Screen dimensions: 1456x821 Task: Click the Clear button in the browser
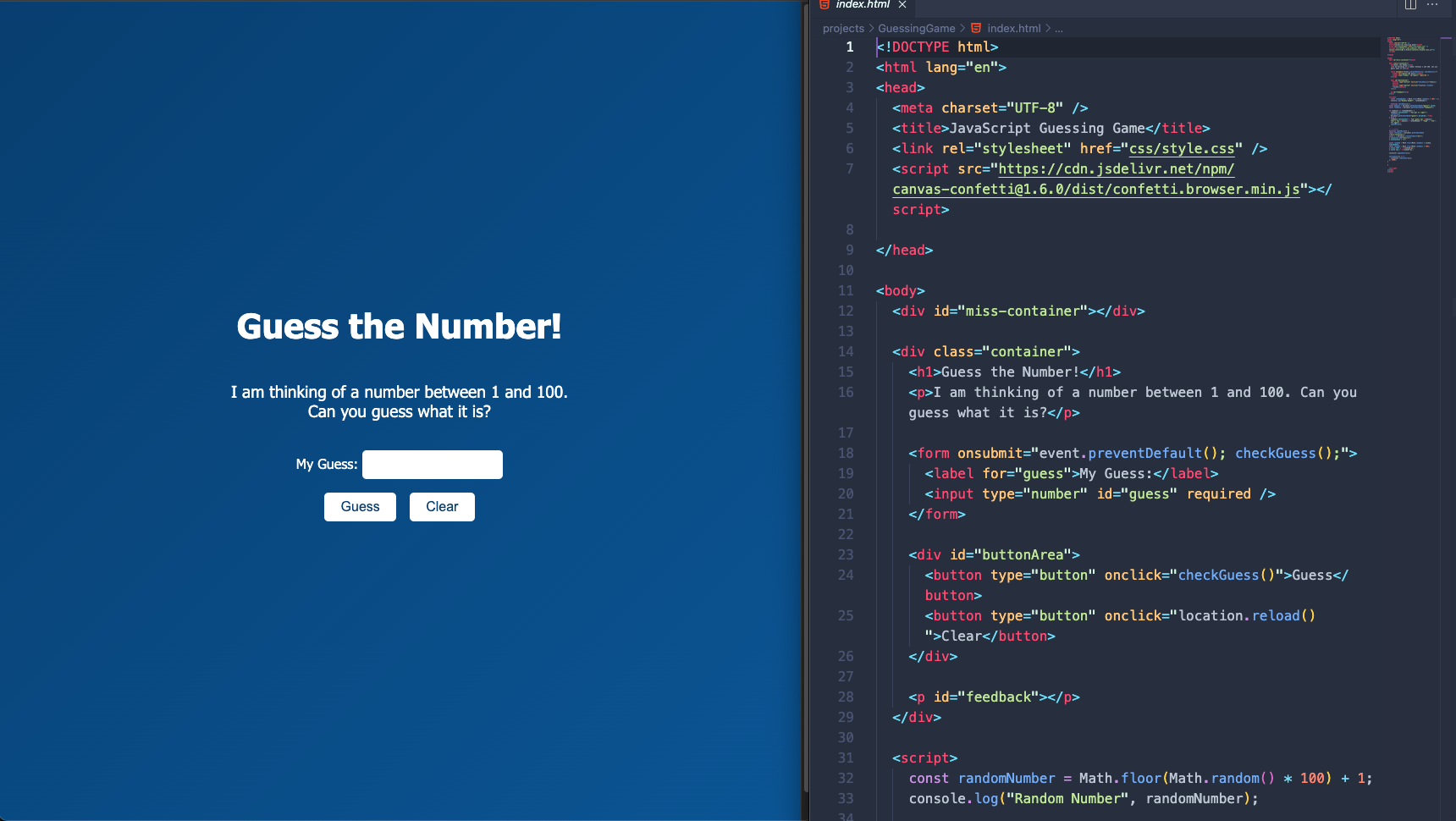[442, 507]
